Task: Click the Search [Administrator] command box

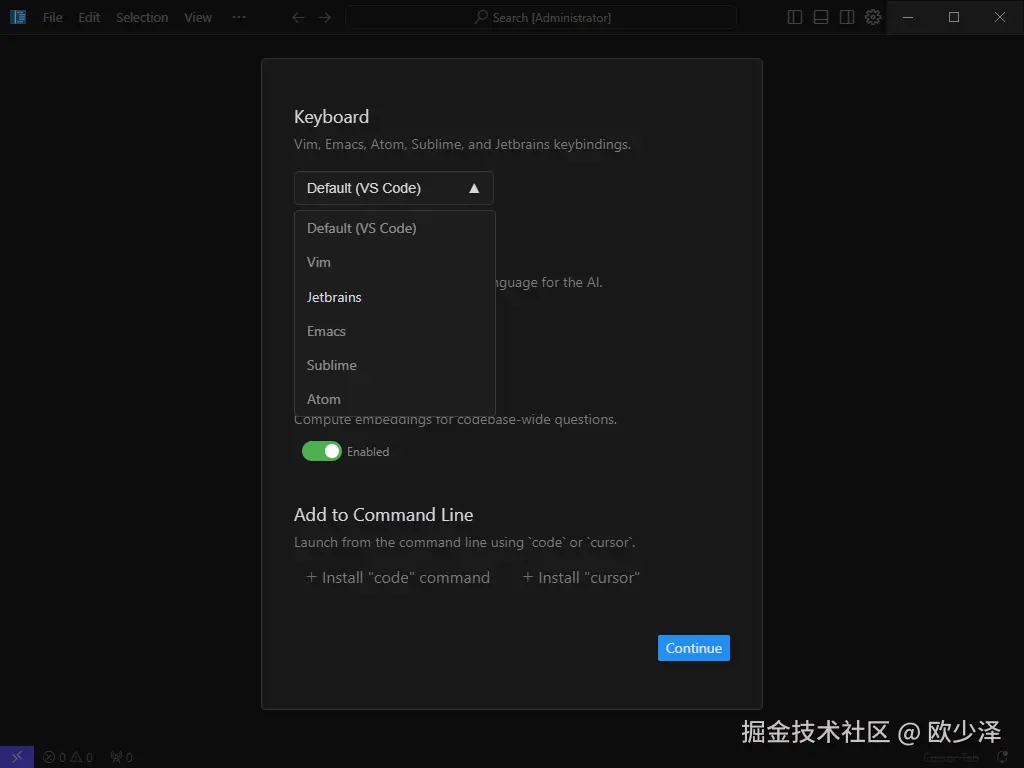Action: tap(541, 18)
